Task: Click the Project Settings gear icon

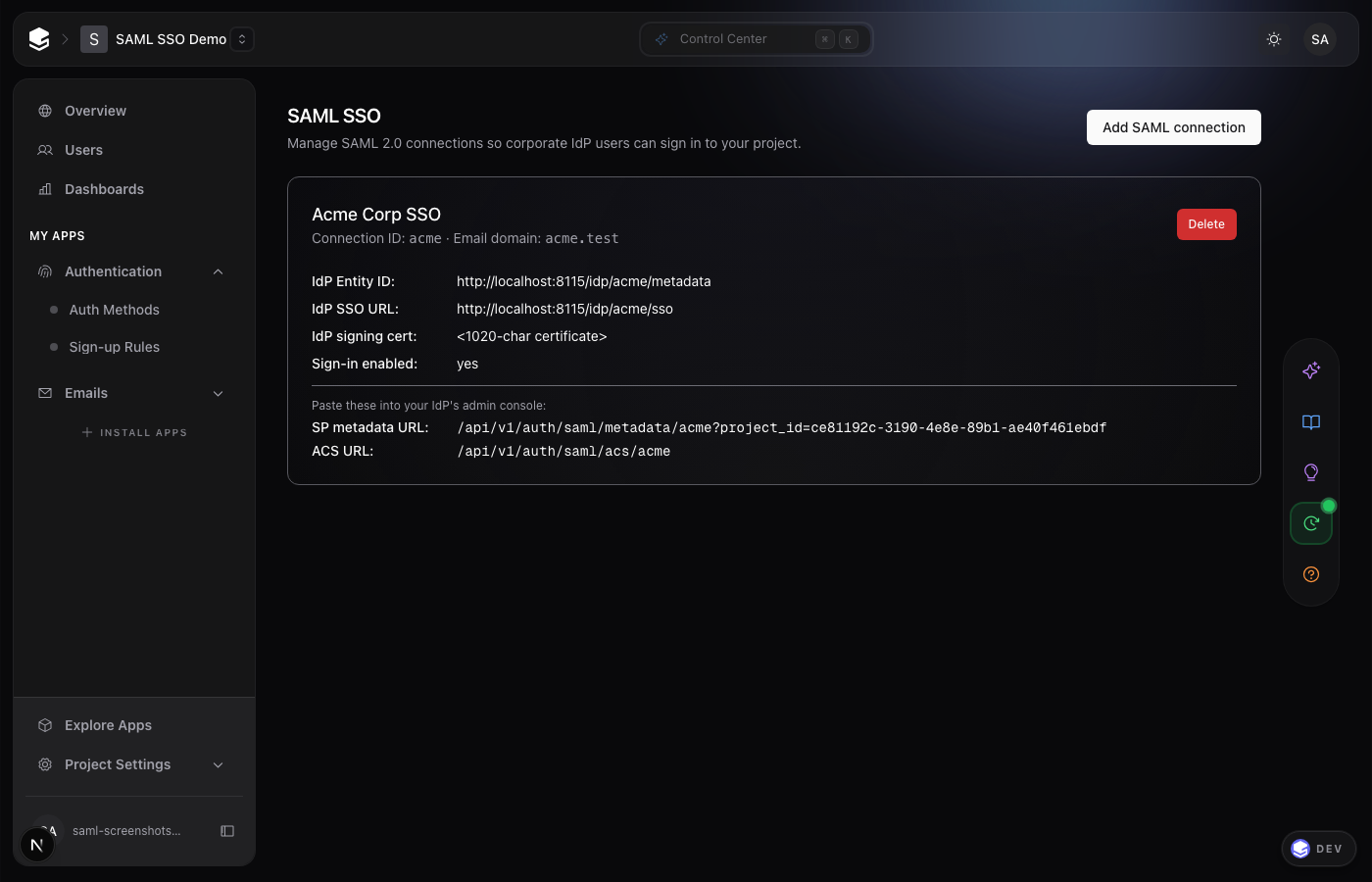Action: click(x=45, y=764)
